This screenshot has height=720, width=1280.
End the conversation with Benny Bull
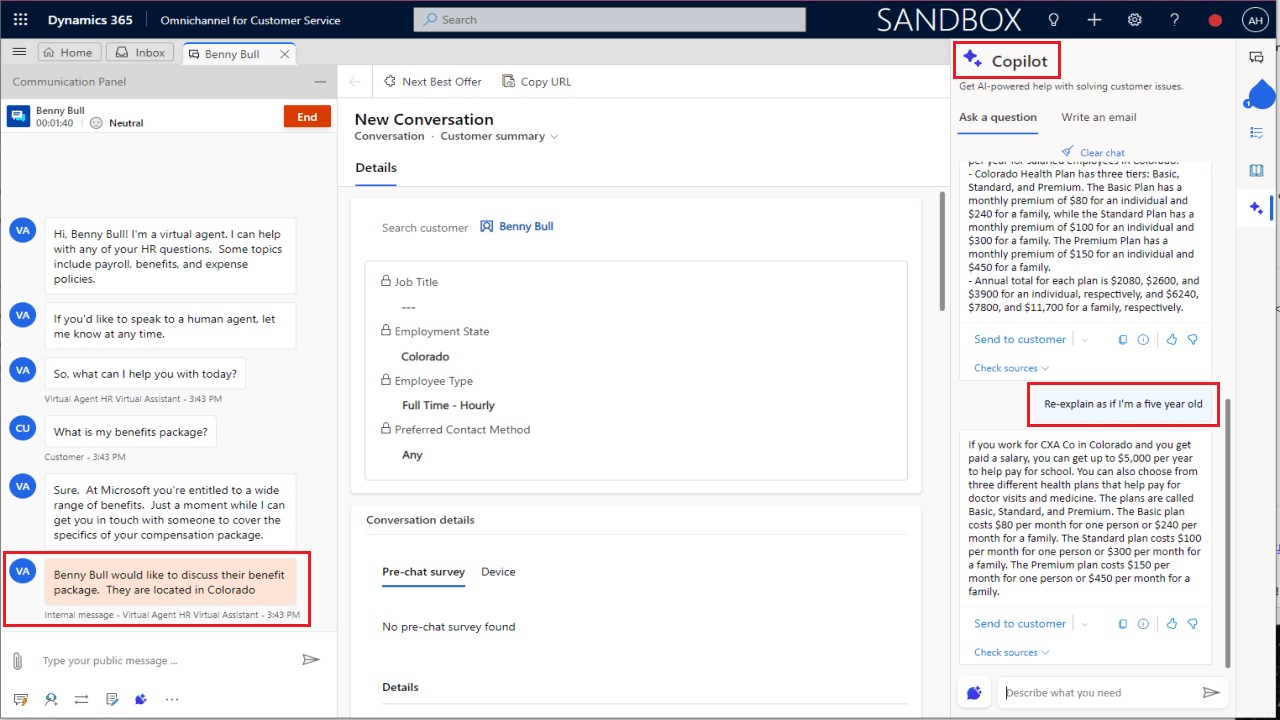[307, 117]
